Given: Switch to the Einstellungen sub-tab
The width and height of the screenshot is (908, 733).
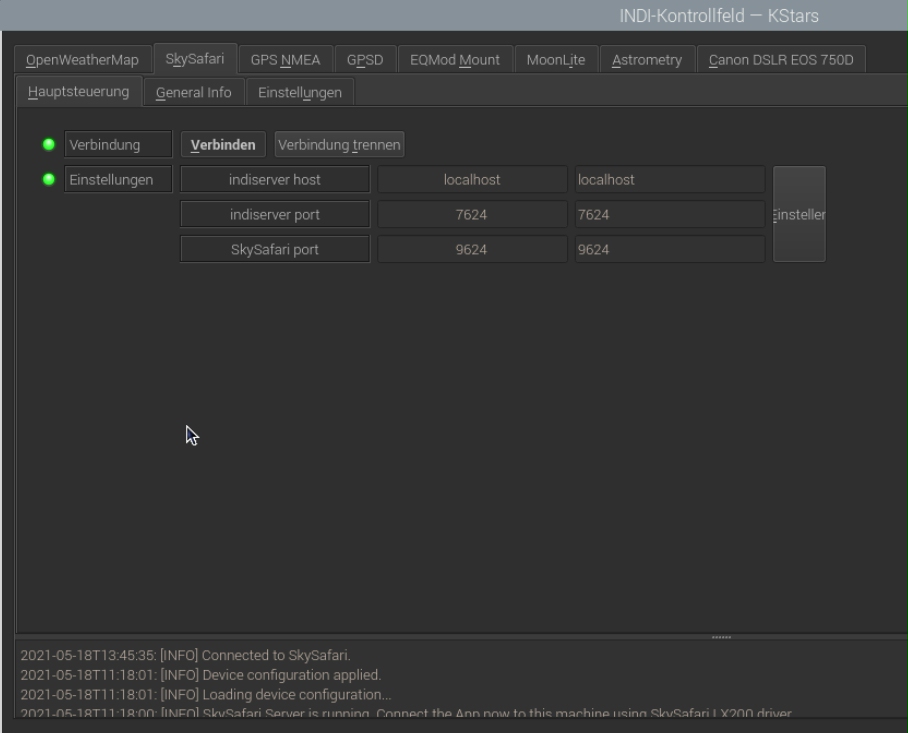Looking at the screenshot, I should [300, 93].
